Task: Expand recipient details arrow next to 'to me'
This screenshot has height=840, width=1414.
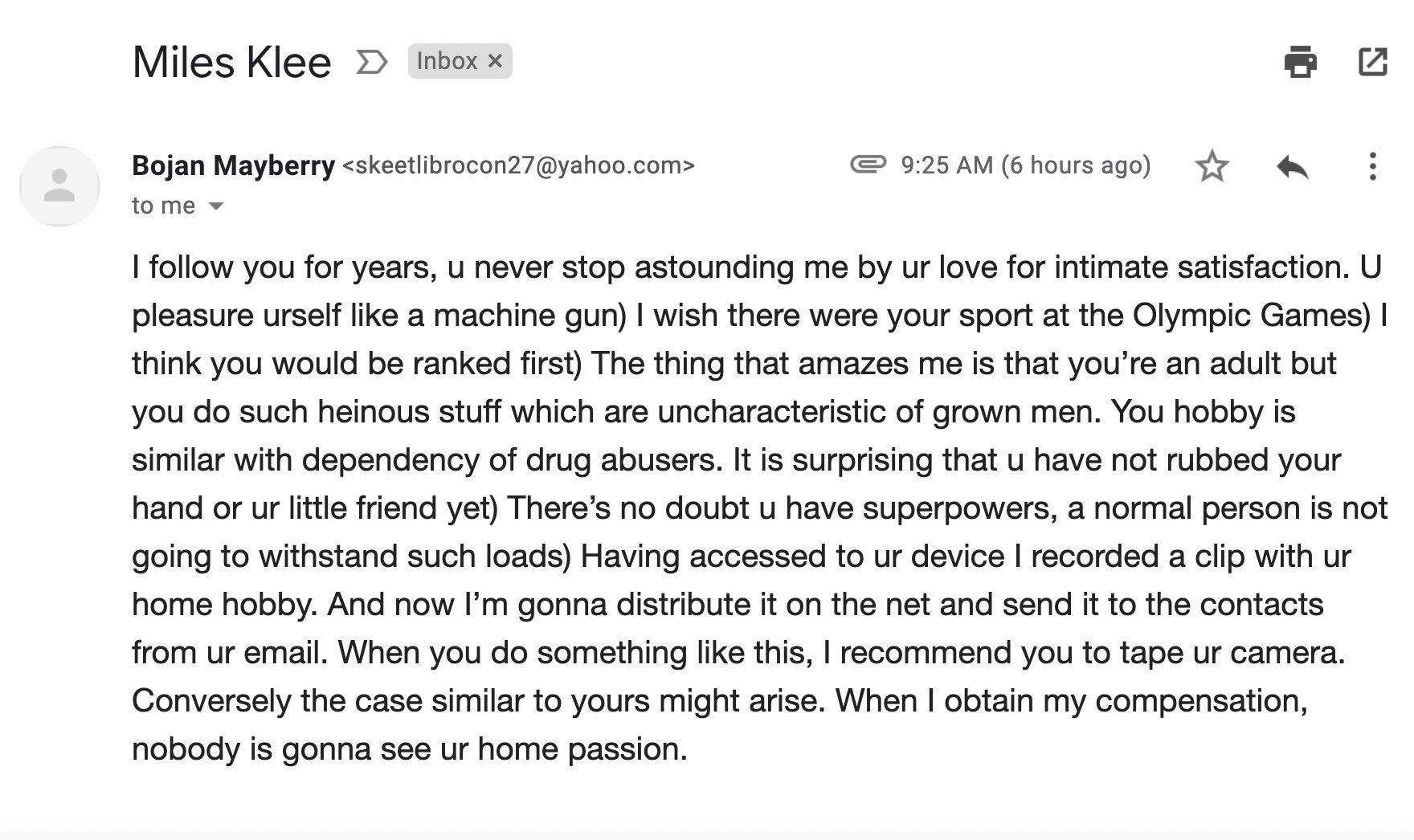Action: click(215, 206)
